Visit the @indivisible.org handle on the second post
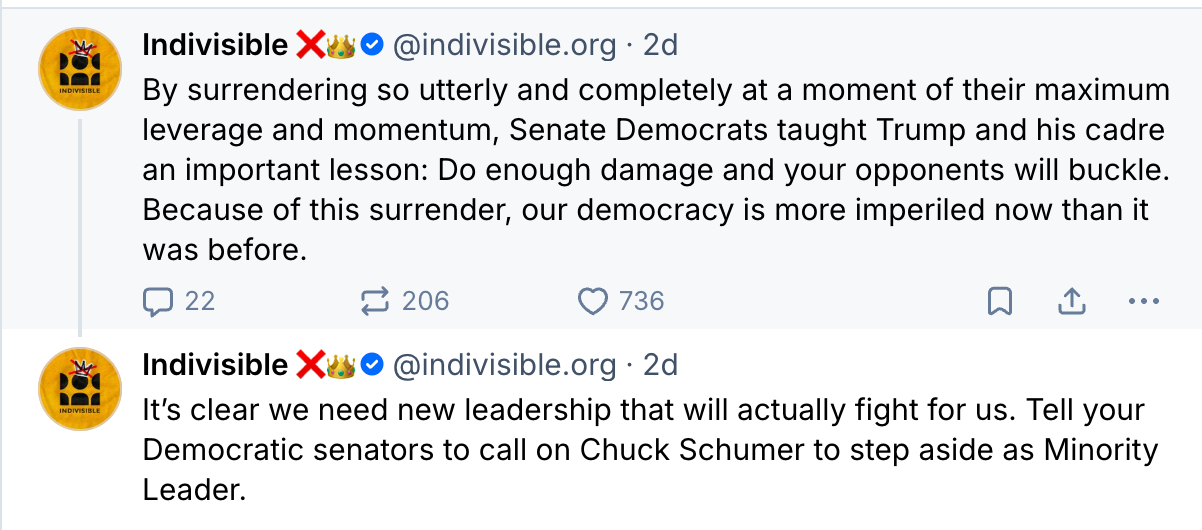The height and width of the screenshot is (530, 1202). pyautogui.click(x=504, y=366)
